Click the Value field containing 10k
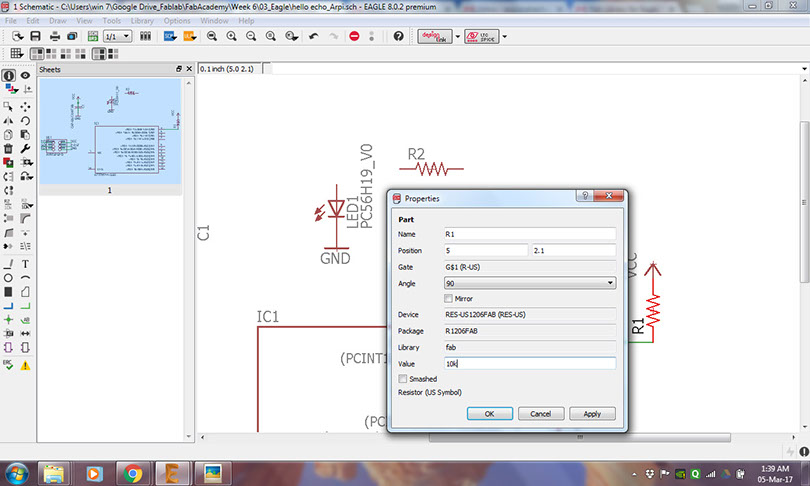The image size is (810, 486). point(529,364)
